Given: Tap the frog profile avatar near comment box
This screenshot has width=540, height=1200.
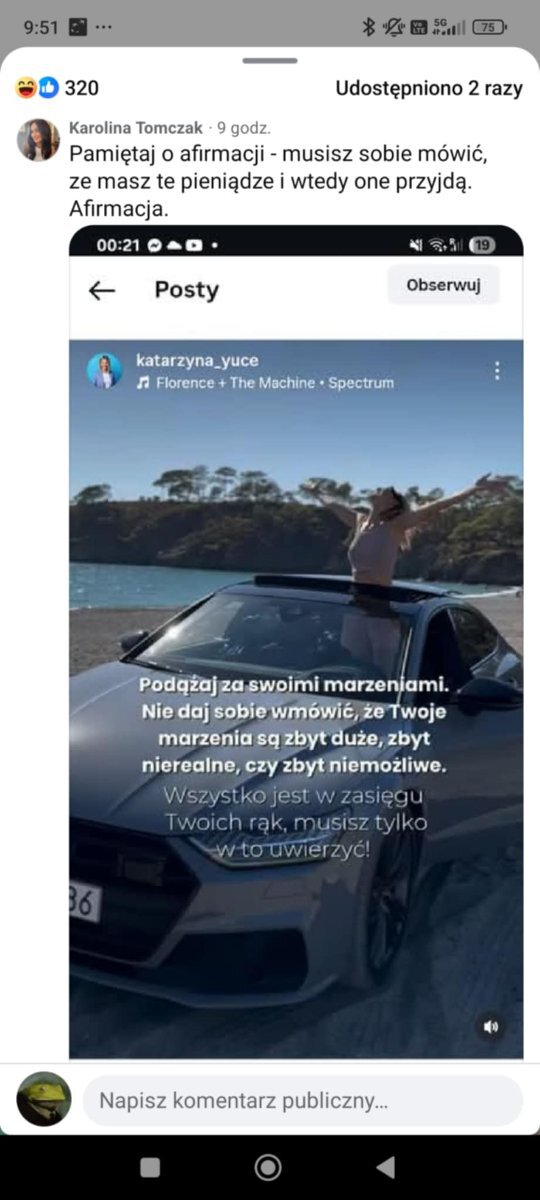Looking at the screenshot, I should [44, 1099].
